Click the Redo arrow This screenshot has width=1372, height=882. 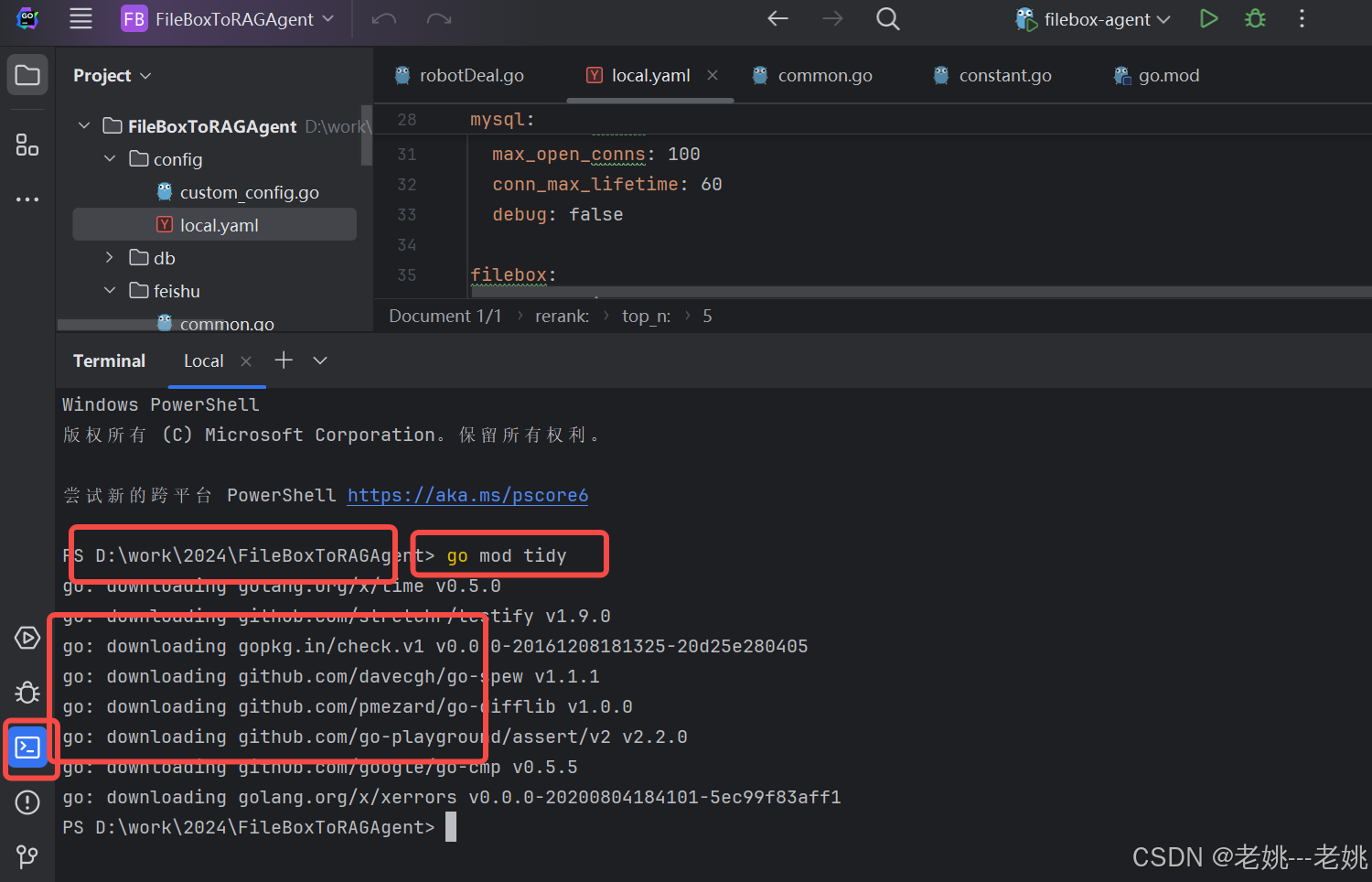click(x=439, y=19)
